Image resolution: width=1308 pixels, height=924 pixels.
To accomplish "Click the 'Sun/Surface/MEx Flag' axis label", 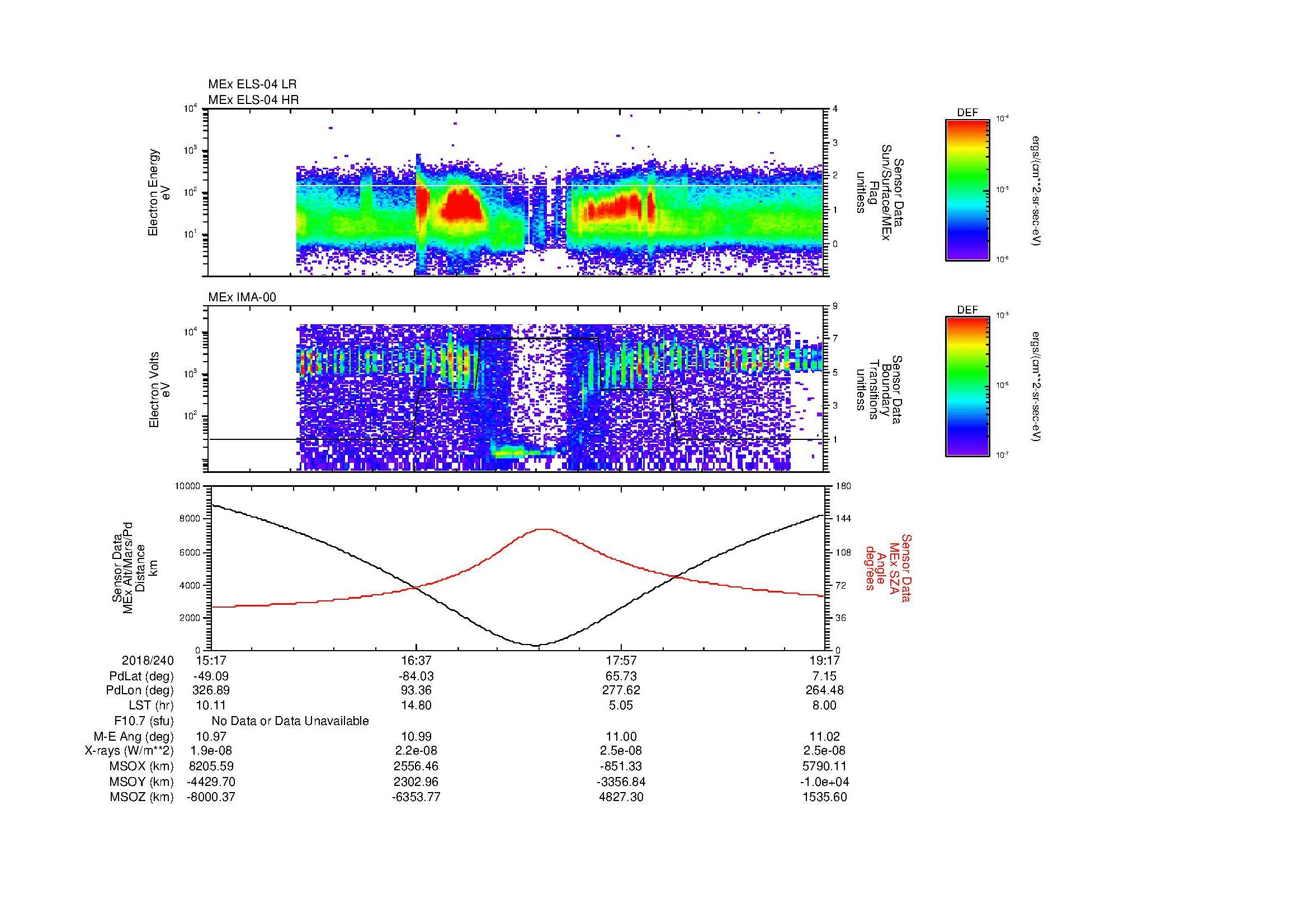I will pos(881,192).
